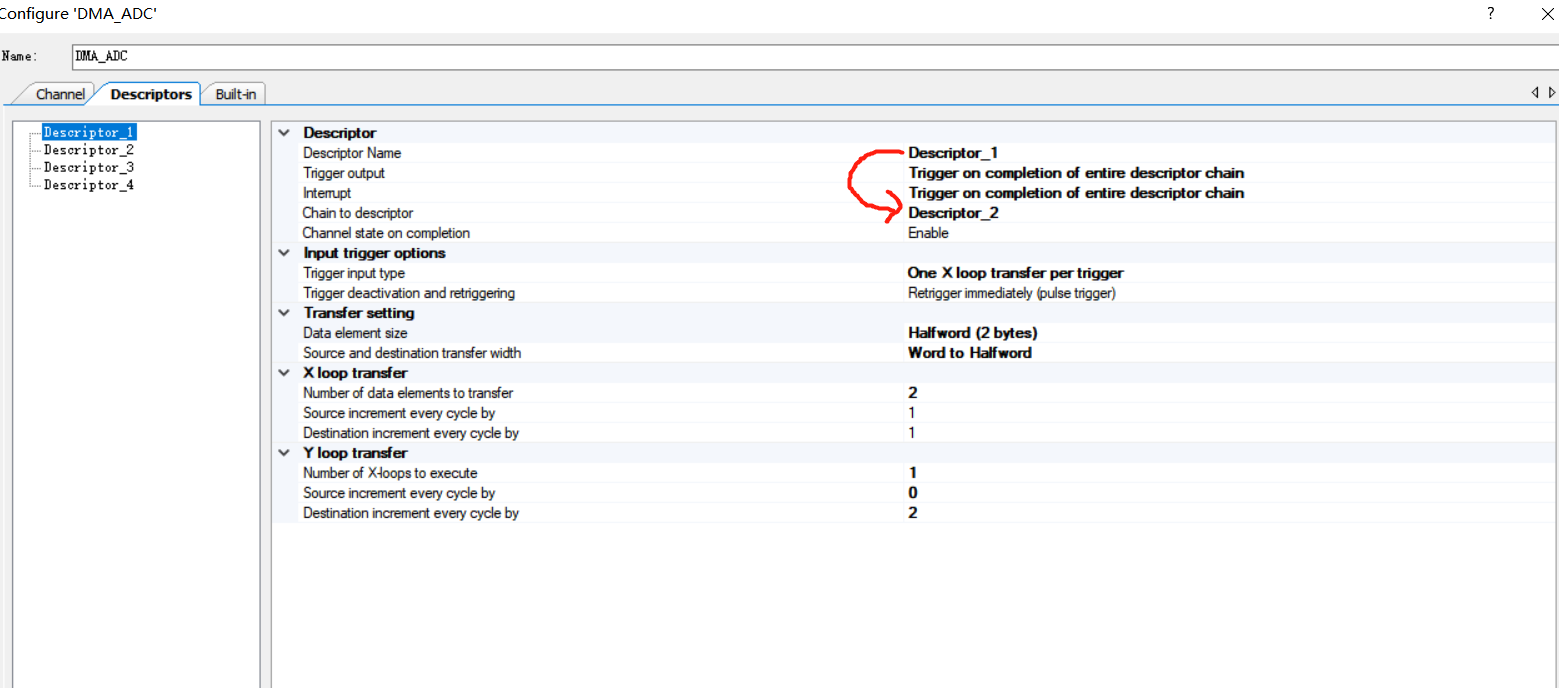Collapse the Descriptor section chevron
1559x688 pixels.
[283, 132]
